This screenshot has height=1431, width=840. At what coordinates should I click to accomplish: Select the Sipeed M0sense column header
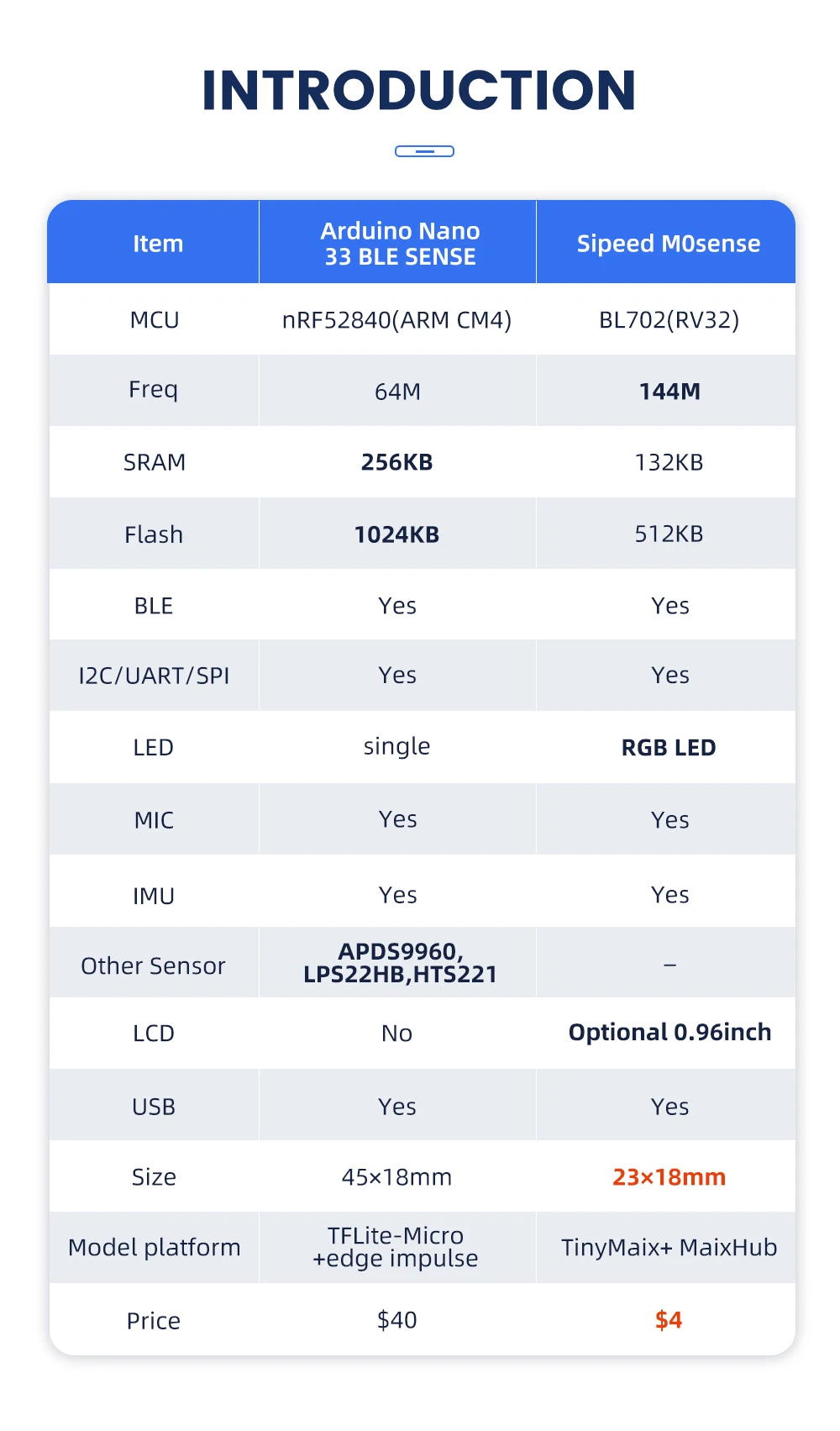pyautogui.click(x=668, y=244)
